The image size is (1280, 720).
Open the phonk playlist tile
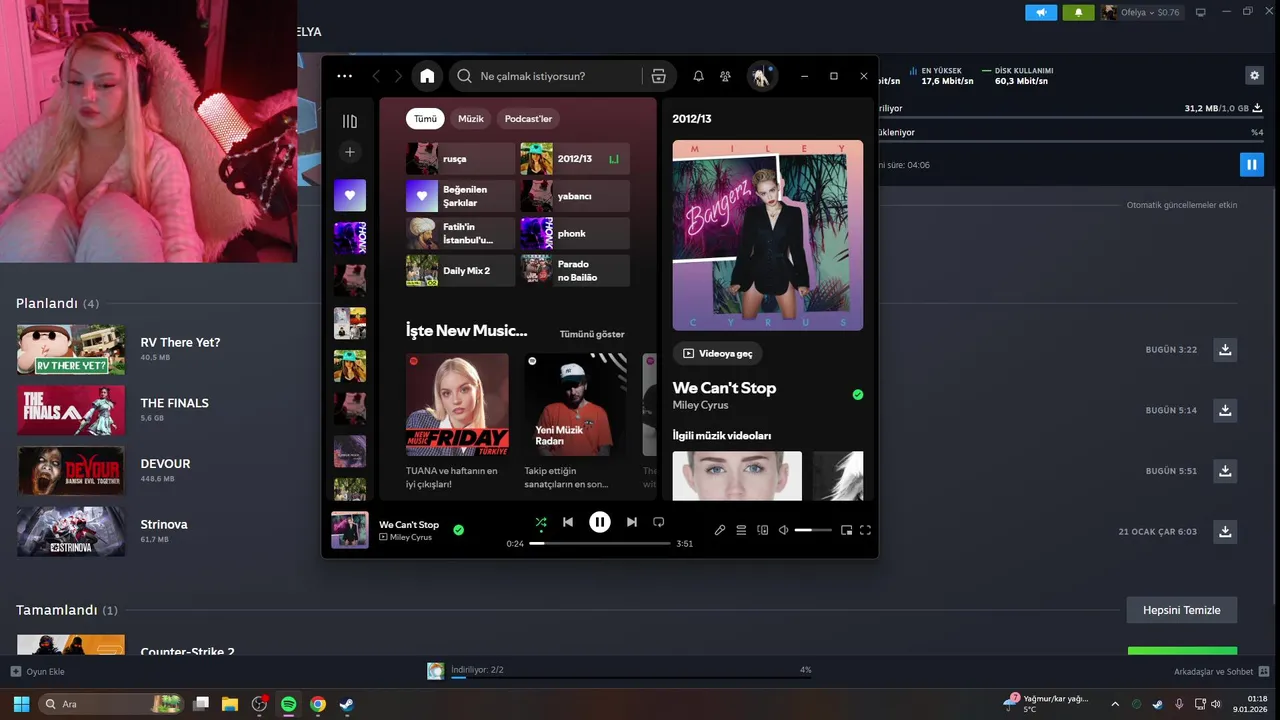pos(575,233)
